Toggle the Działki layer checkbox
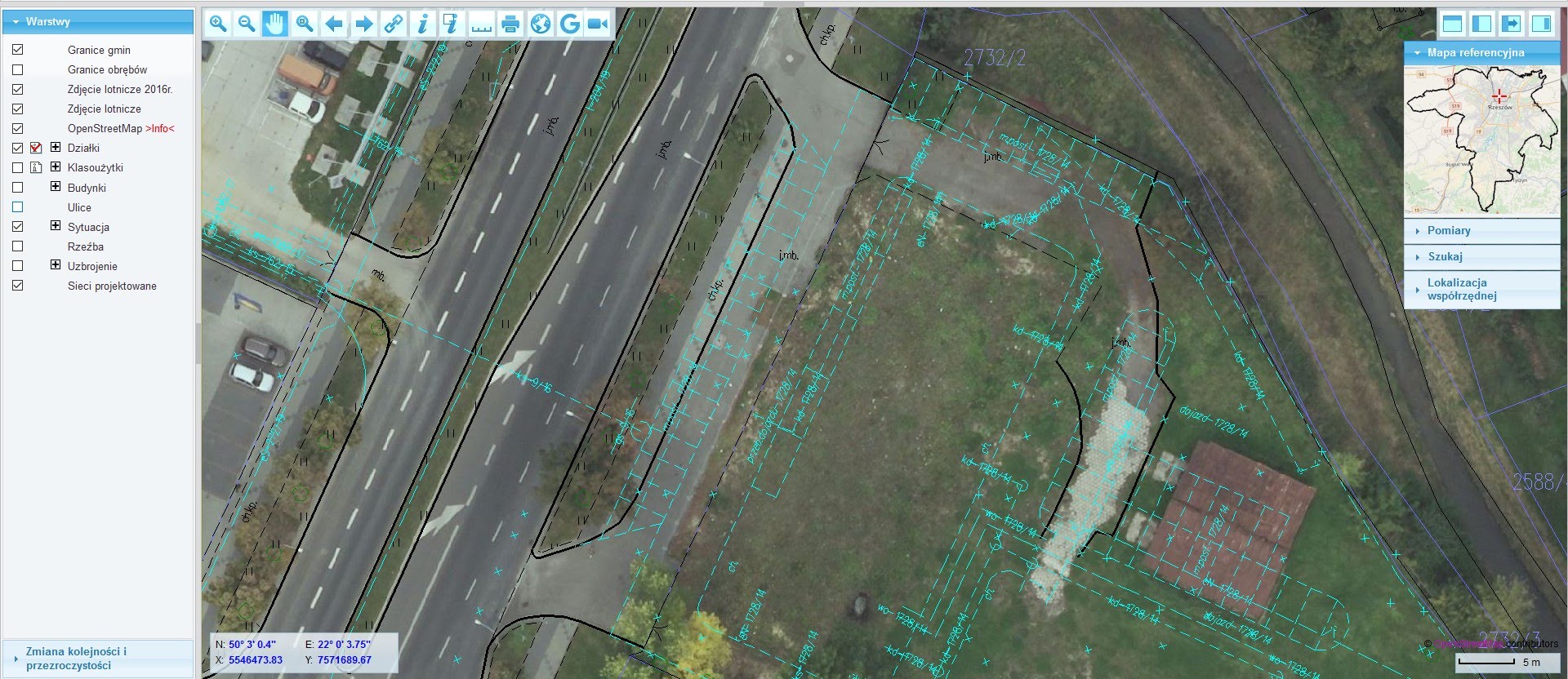1568x679 pixels. tap(17, 148)
